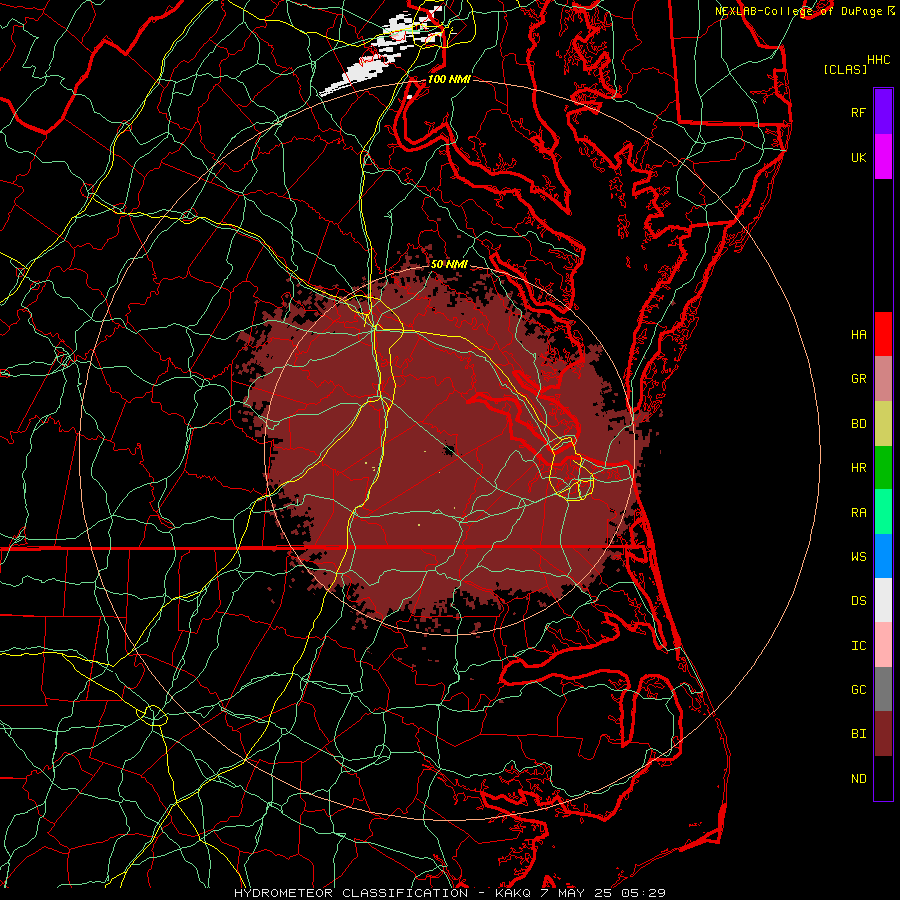Click the DS white legend swatch
900x900 pixels.
883,600
